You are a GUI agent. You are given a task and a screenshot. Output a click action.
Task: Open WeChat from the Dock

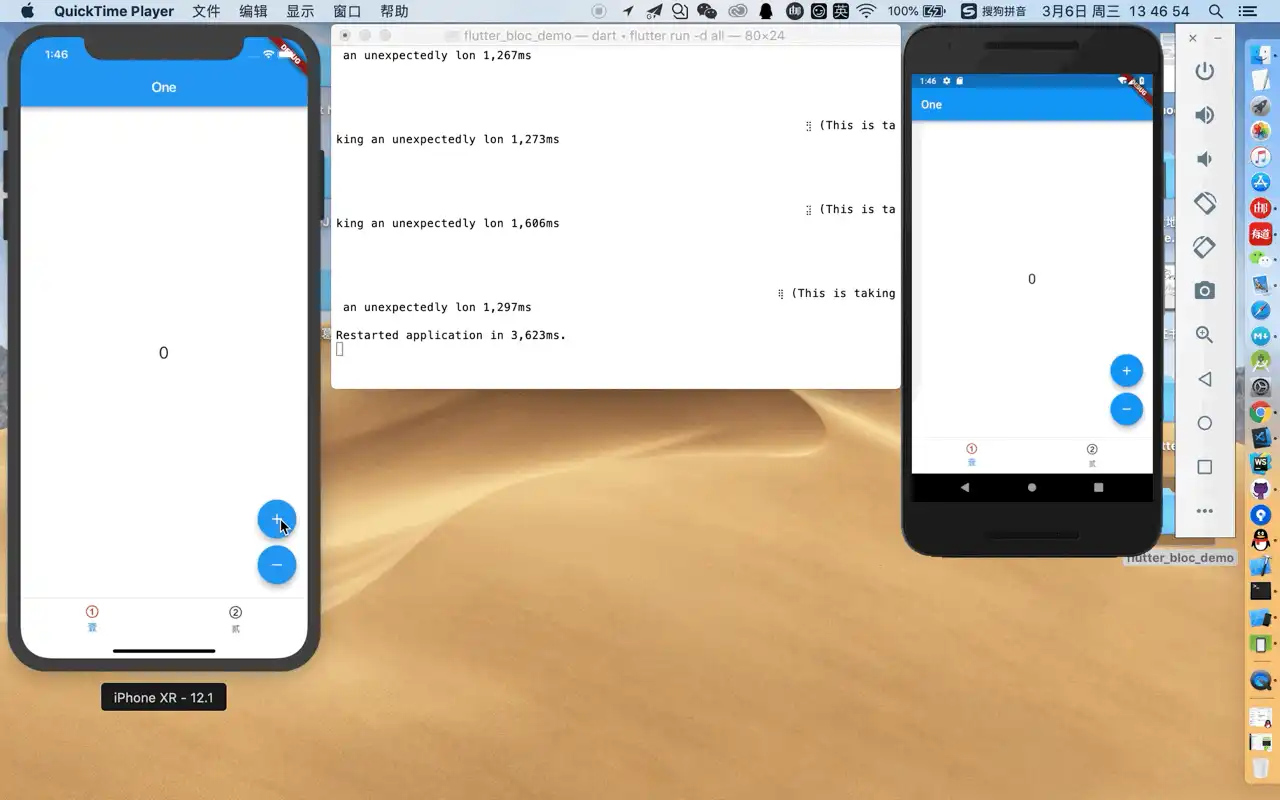click(1261, 259)
